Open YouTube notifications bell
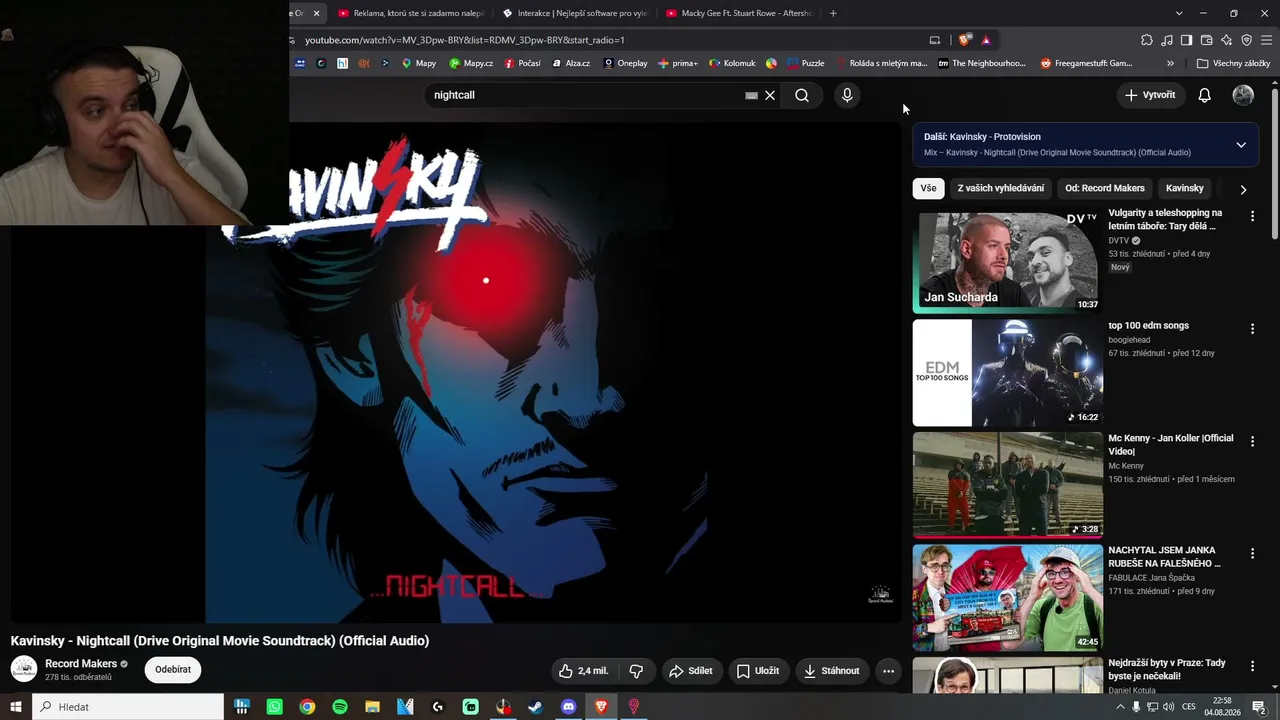This screenshot has height=720, width=1280. pos(1205,95)
